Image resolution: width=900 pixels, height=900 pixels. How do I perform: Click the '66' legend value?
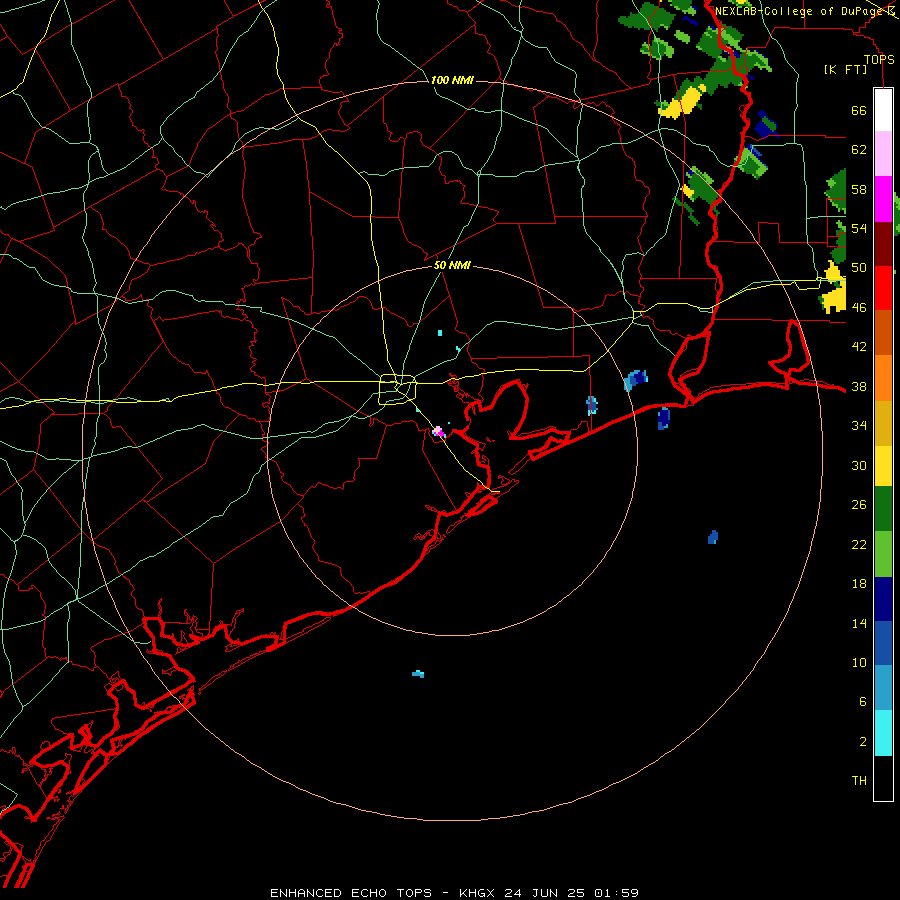(859, 111)
